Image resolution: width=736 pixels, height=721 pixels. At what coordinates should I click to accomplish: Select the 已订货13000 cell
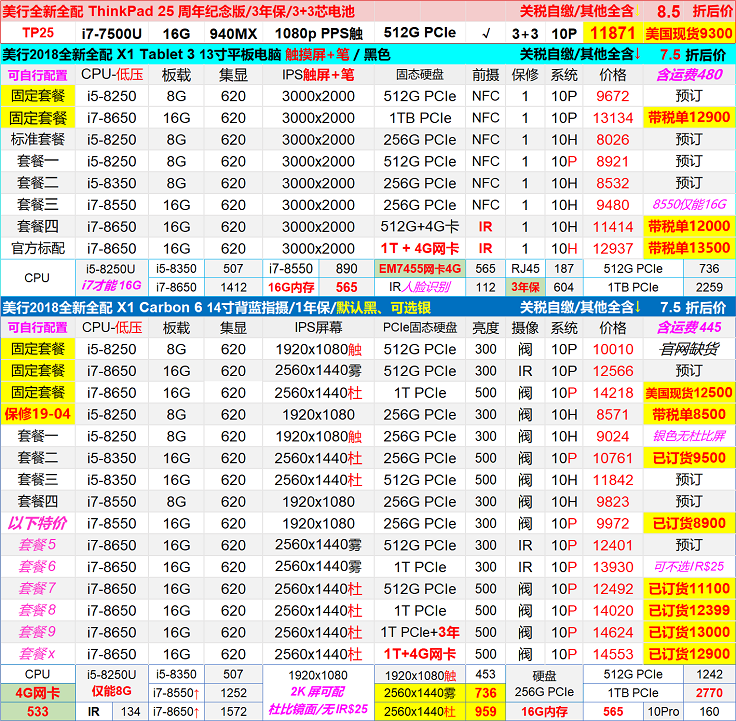pyautogui.click(x=689, y=632)
